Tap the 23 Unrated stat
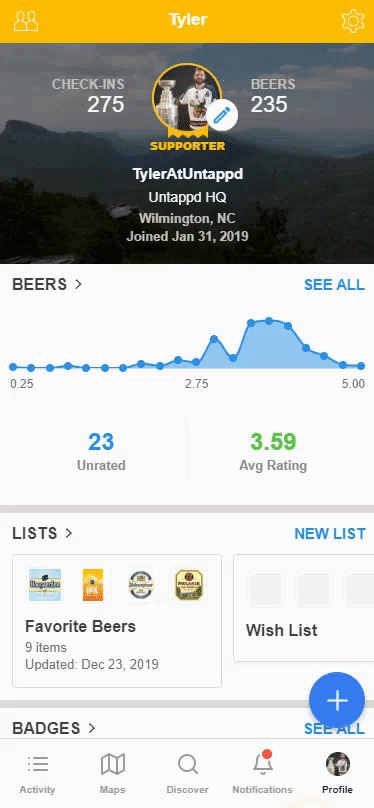Viewport: 374px width, 808px height. pyautogui.click(x=101, y=451)
